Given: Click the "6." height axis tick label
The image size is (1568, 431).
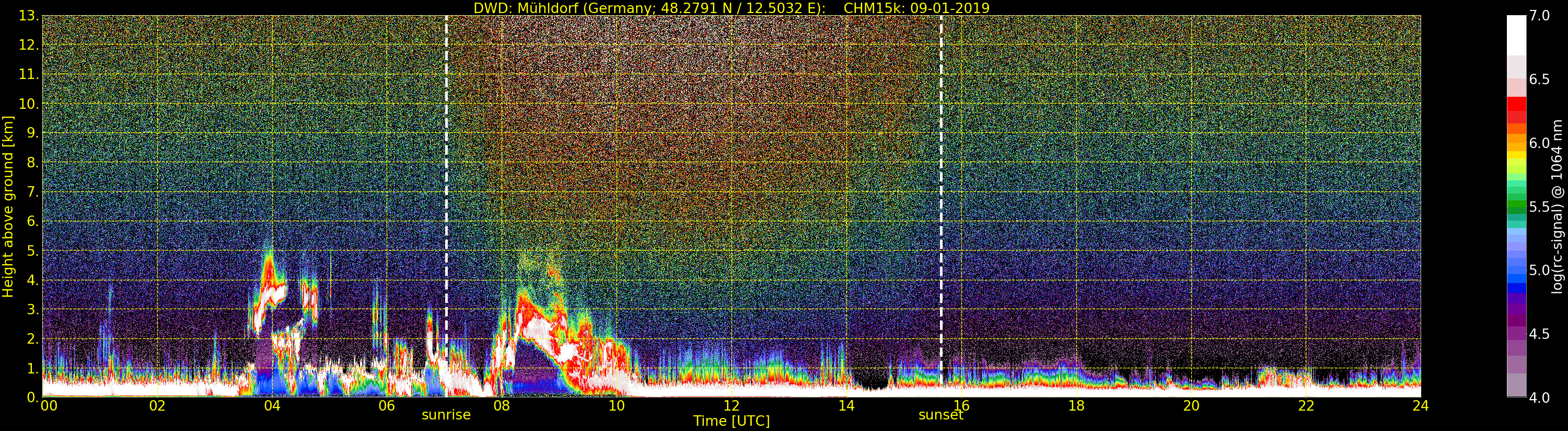Looking at the screenshot, I should (33, 221).
